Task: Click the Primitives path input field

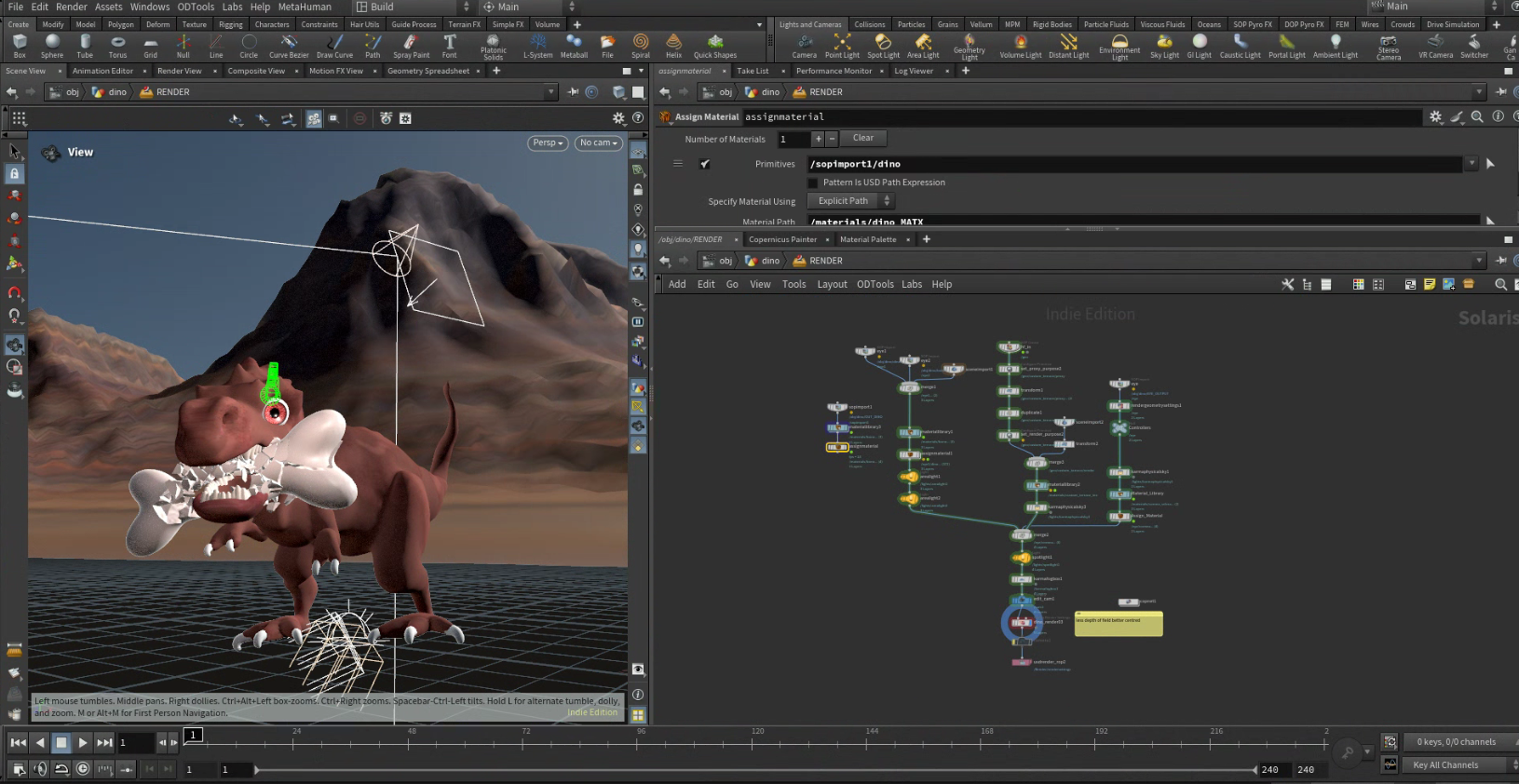Action: tap(1135, 164)
